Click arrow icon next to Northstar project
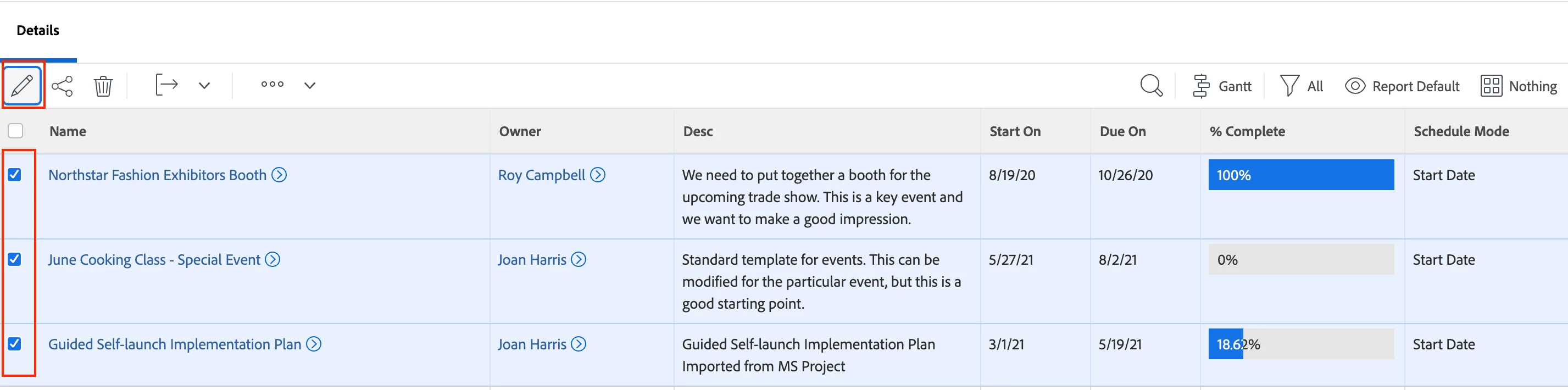 280,175
